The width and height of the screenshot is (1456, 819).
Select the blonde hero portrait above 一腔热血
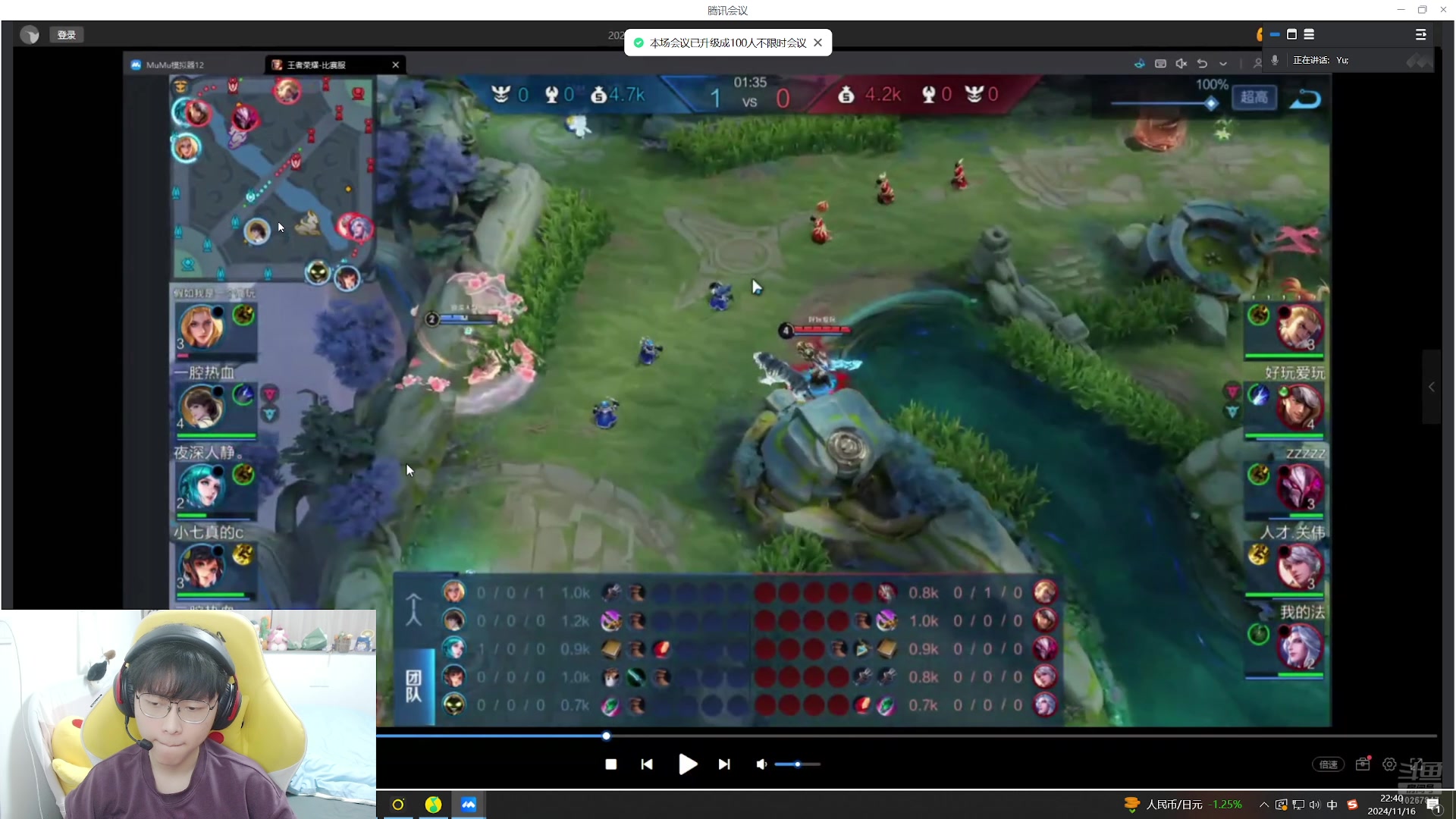pos(202,326)
